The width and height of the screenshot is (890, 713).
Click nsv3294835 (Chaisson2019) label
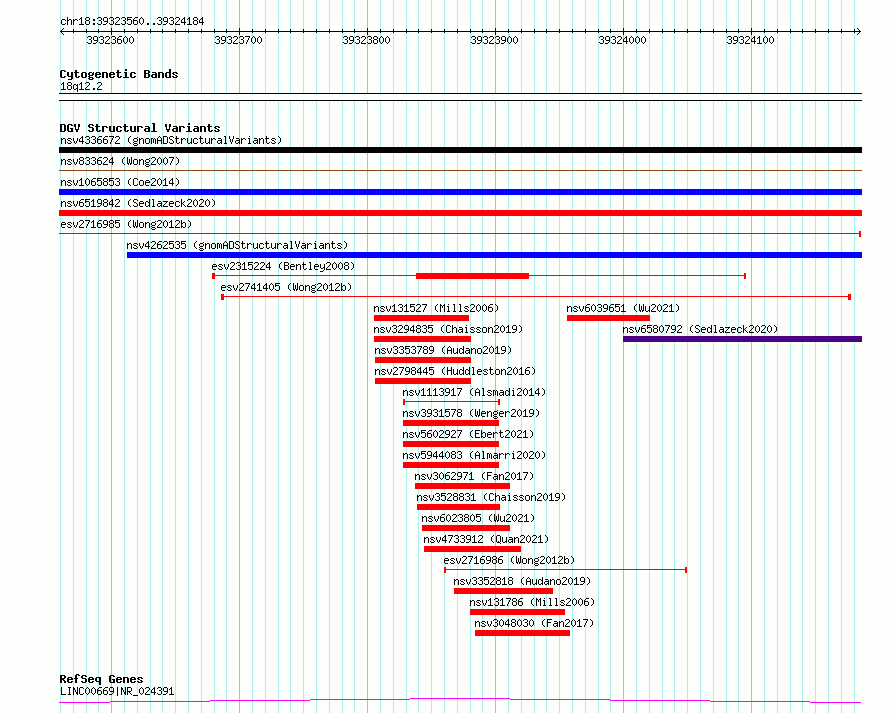click(x=448, y=329)
